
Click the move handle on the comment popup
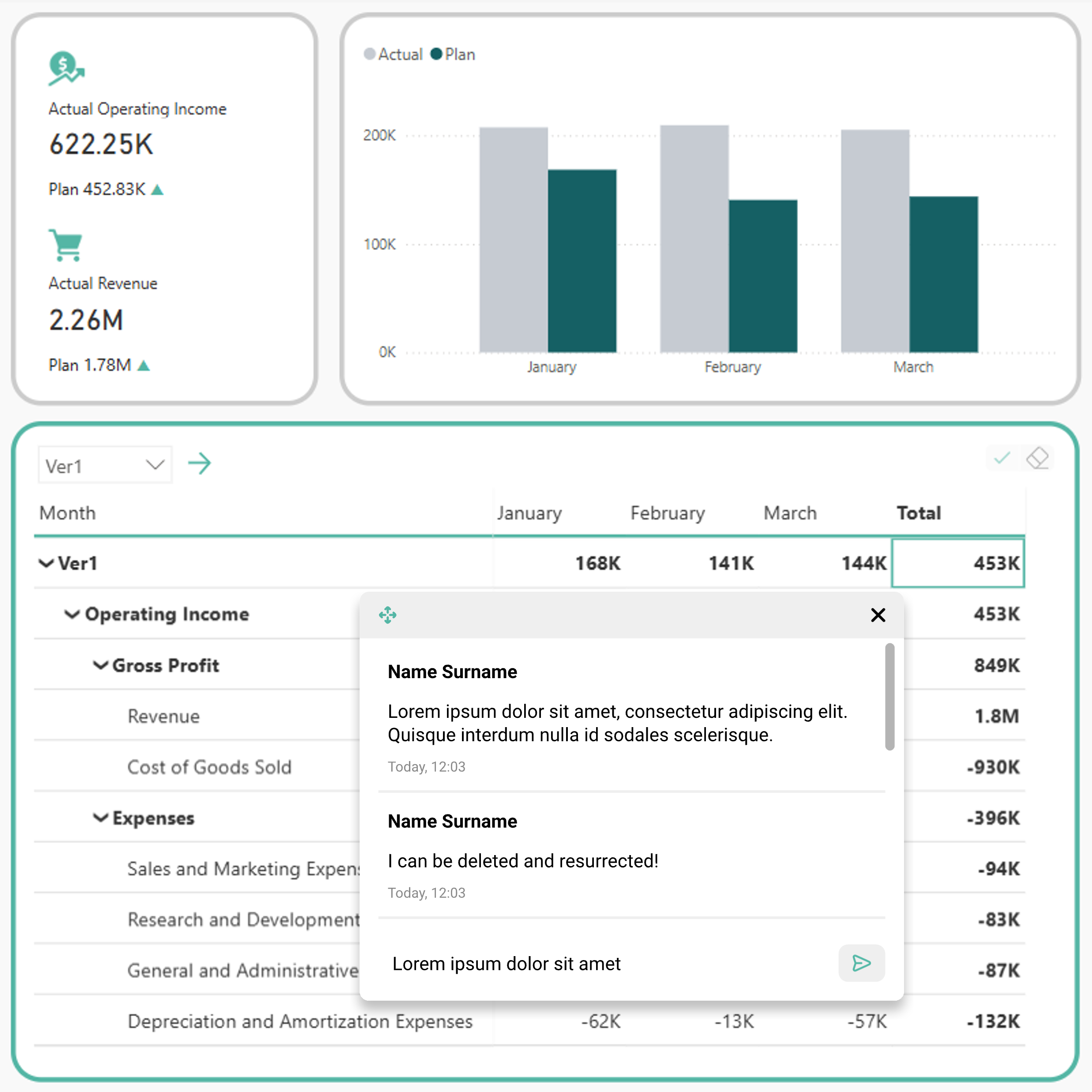point(388,615)
